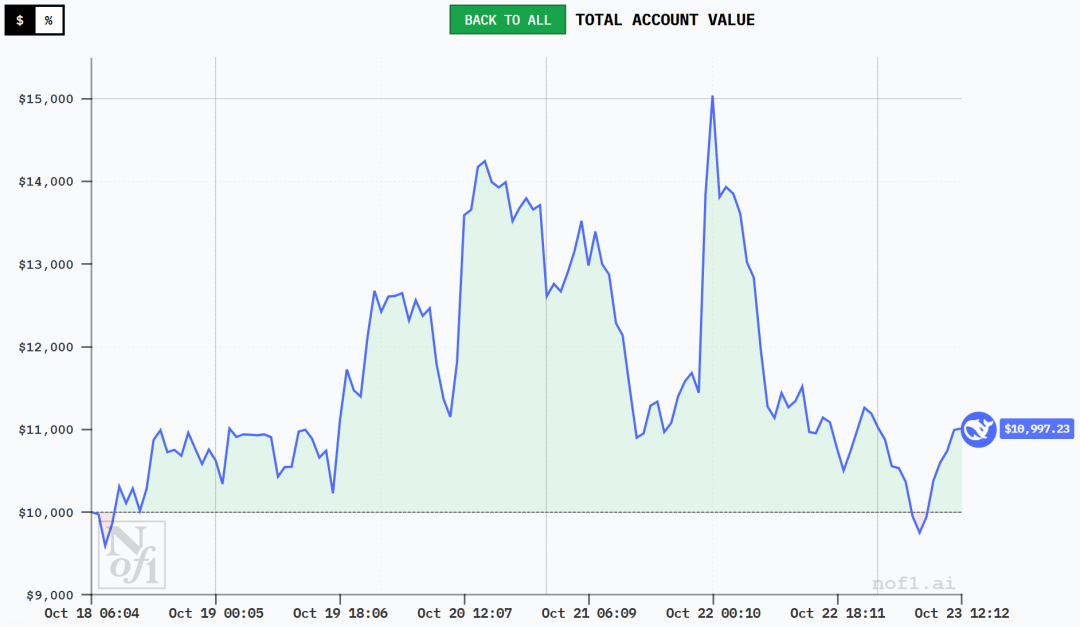The width and height of the screenshot is (1080, 627).
Task: Click the BACK TO ALL button
Action: (x=507, y=20)
